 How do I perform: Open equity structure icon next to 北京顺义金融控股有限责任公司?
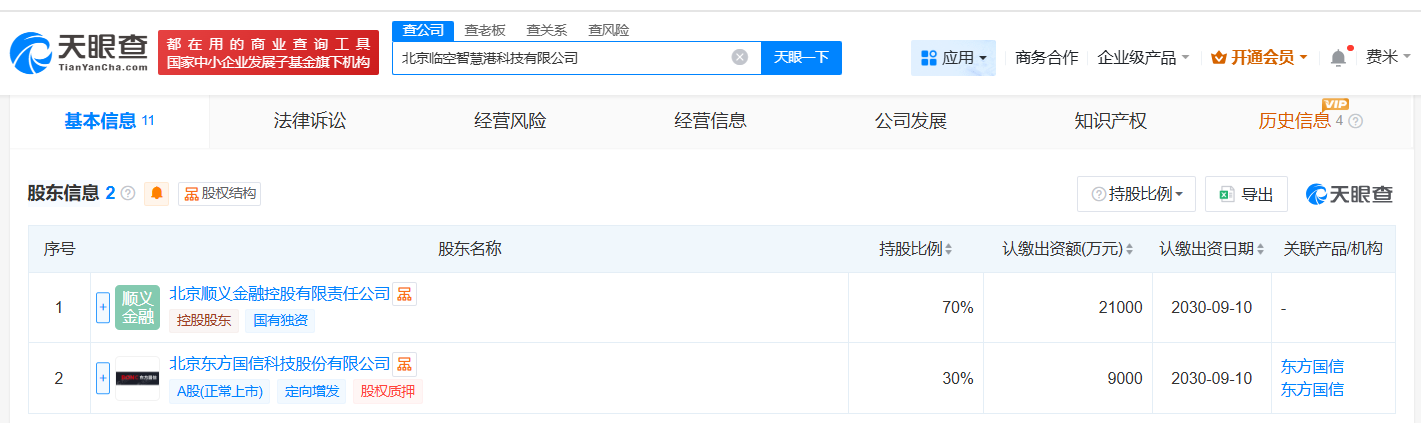tap(405, 294)
